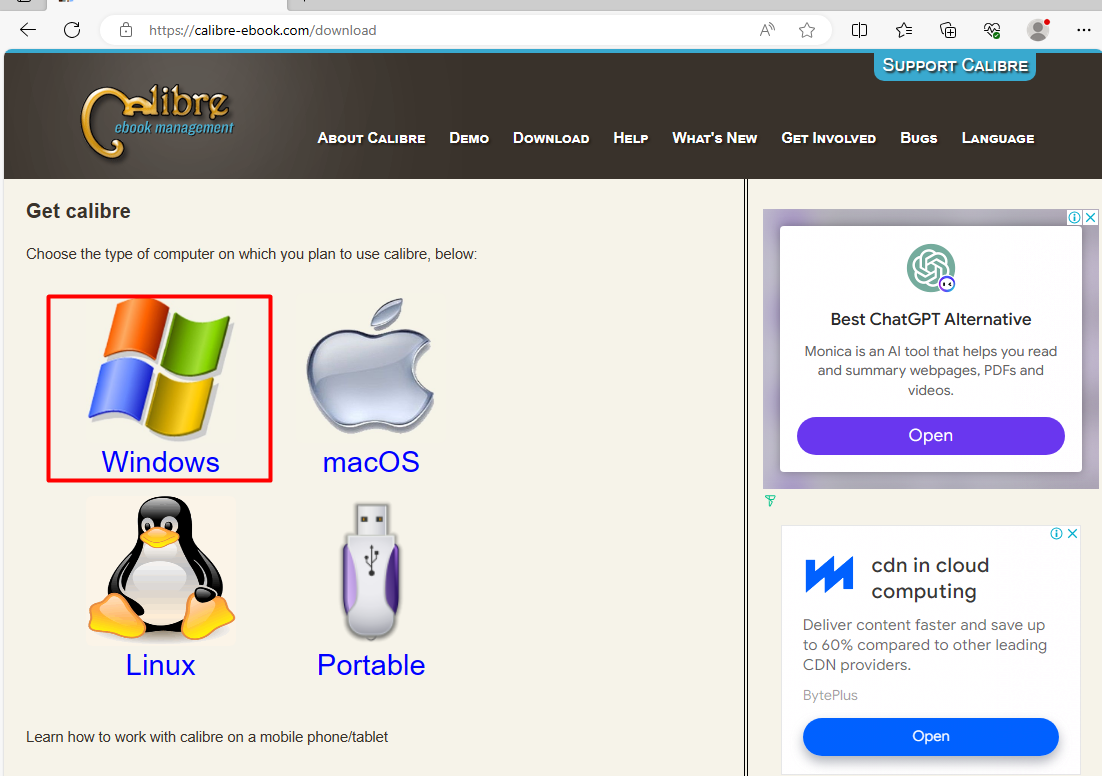Screen dimensions: 1102x776
Task: Open the Favorites list icon
Action: 904,30
